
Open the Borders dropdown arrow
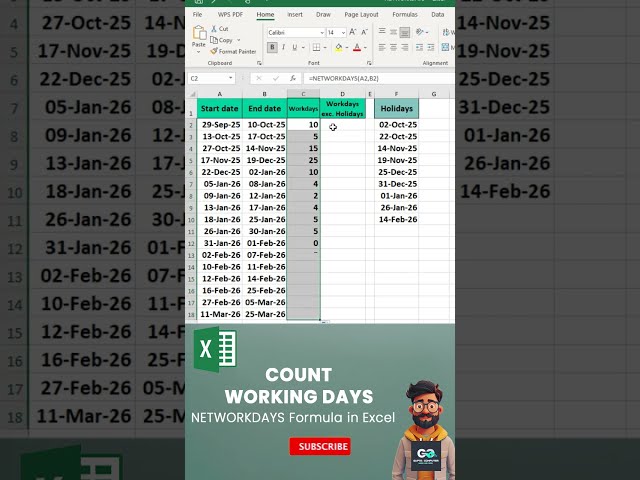[325, 48]
